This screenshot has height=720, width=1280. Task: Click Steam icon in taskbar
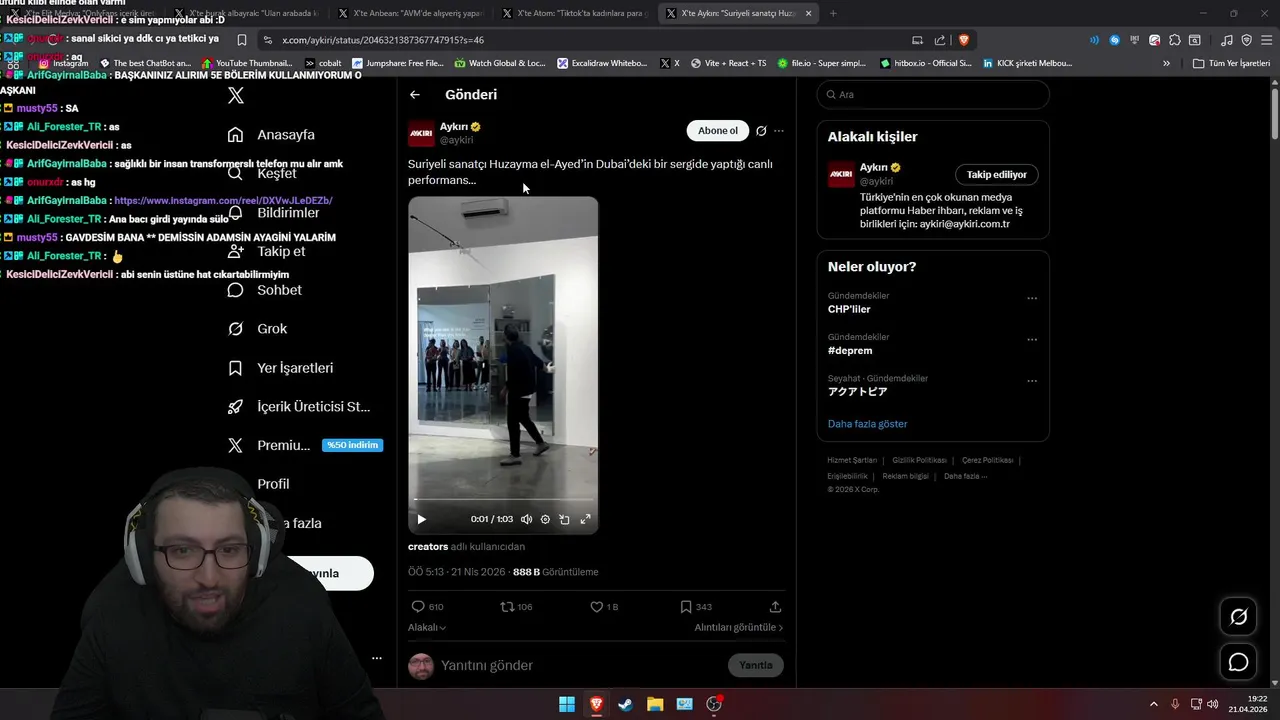[625, 704]
